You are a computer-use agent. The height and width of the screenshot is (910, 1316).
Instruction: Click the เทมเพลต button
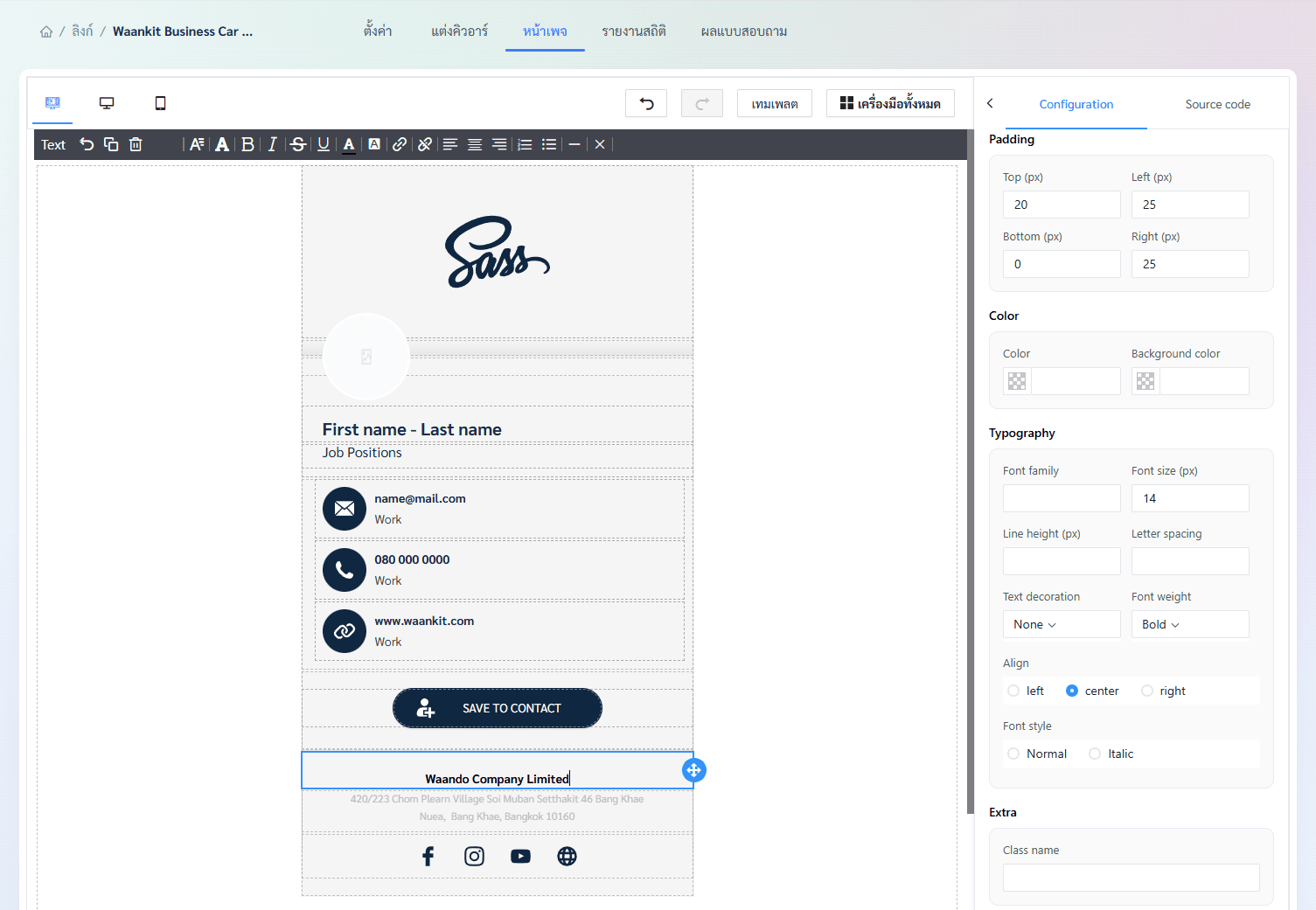(775, 103)
